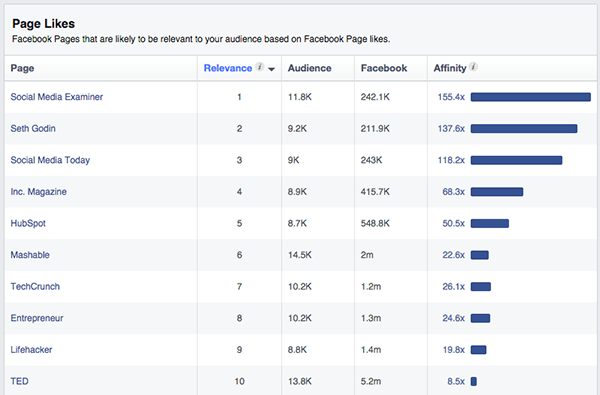Viewport: 600px width, 395px height.
Task: Select the 68.3x affinity value
Action: (x=453, y=192)
